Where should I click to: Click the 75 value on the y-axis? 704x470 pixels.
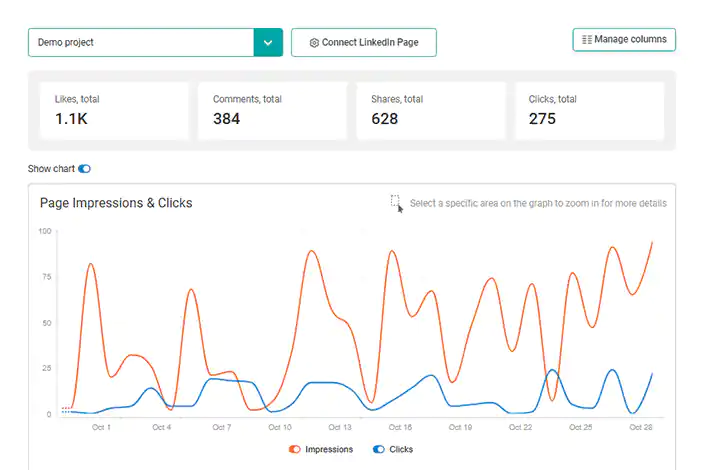coord(47,277)
